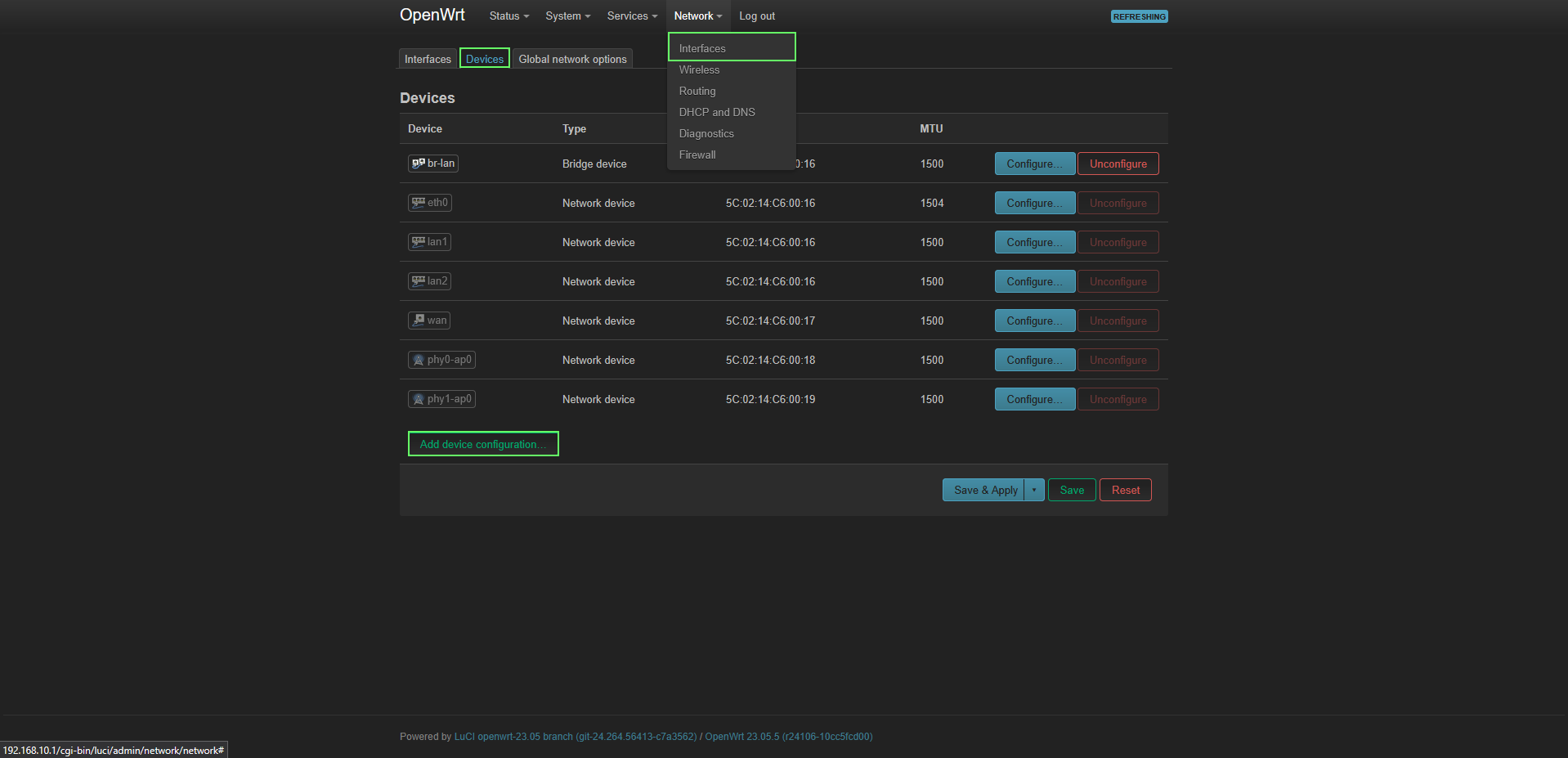Screen dimensions: 1568x758
Task: Collapse the Network dropdown menu
Action: click(x=698, y=16)
